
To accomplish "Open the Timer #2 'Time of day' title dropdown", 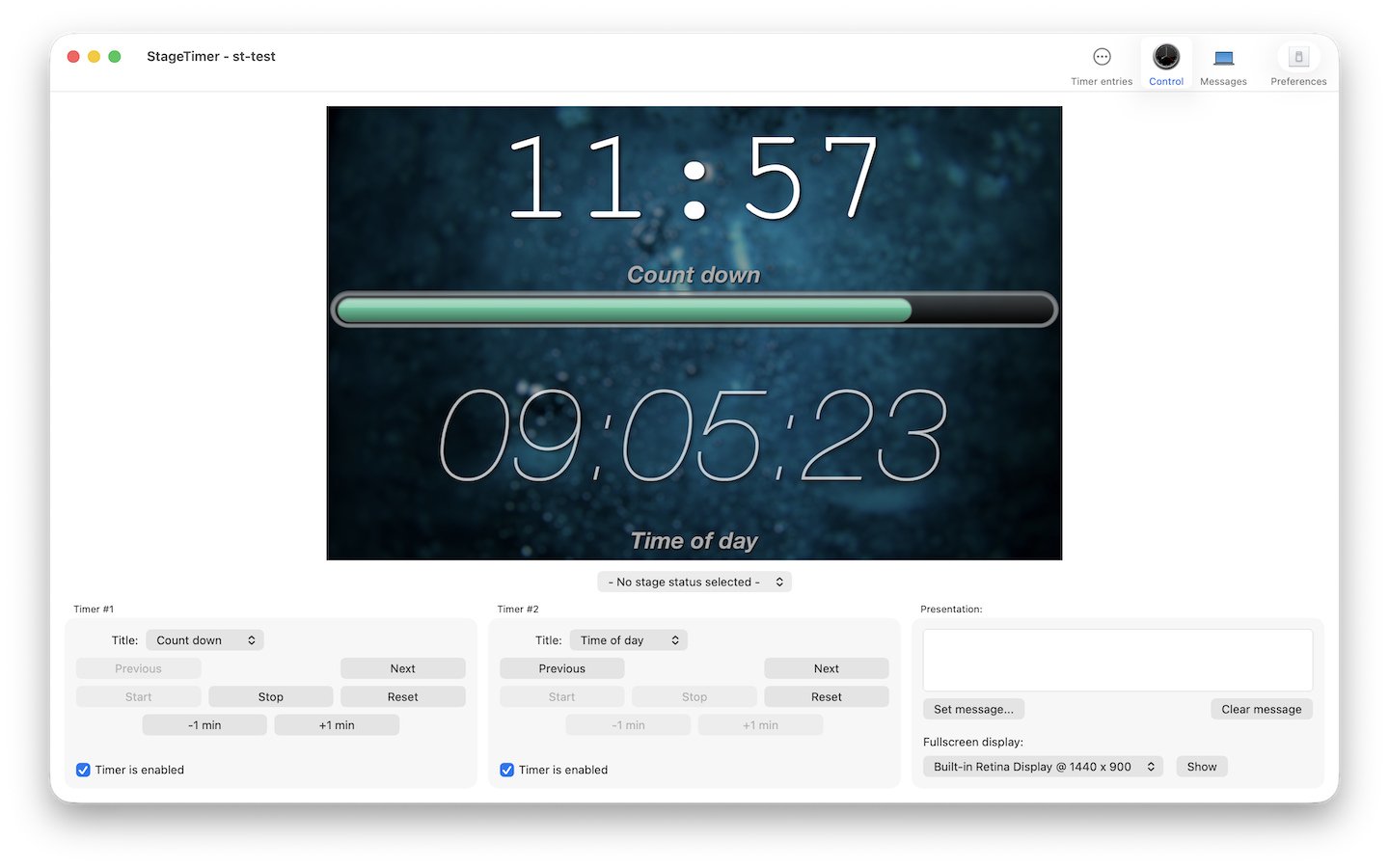I will 628,640.
